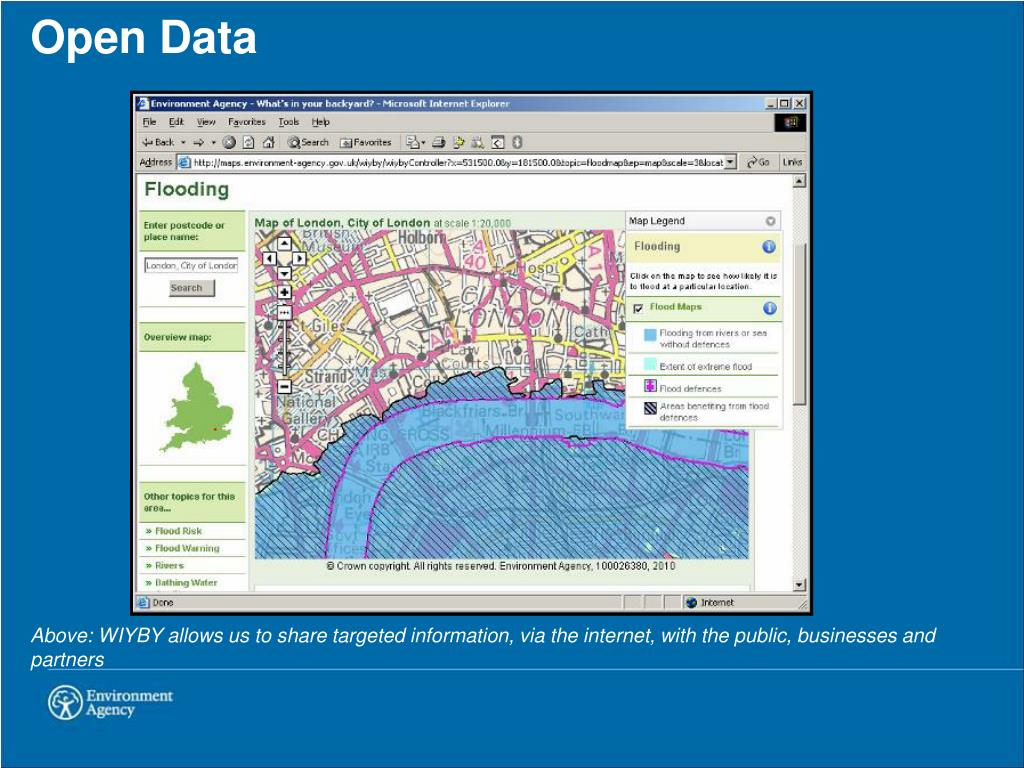Pan the map down
This screenshot has width=1024, height=768.
284,273
